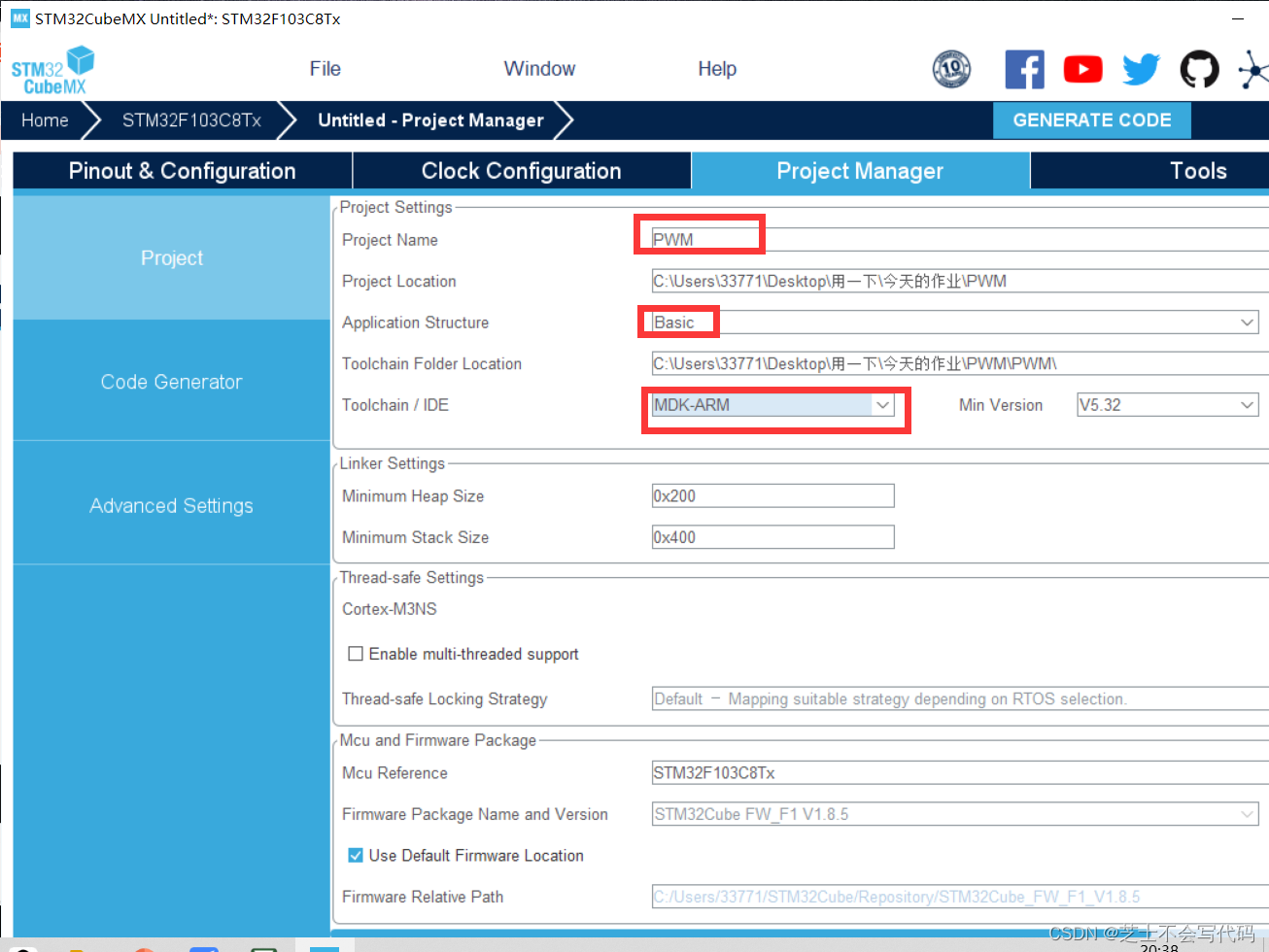
Task: Click the Toolchain Folder Location field
Action: (x=960, y=363)
